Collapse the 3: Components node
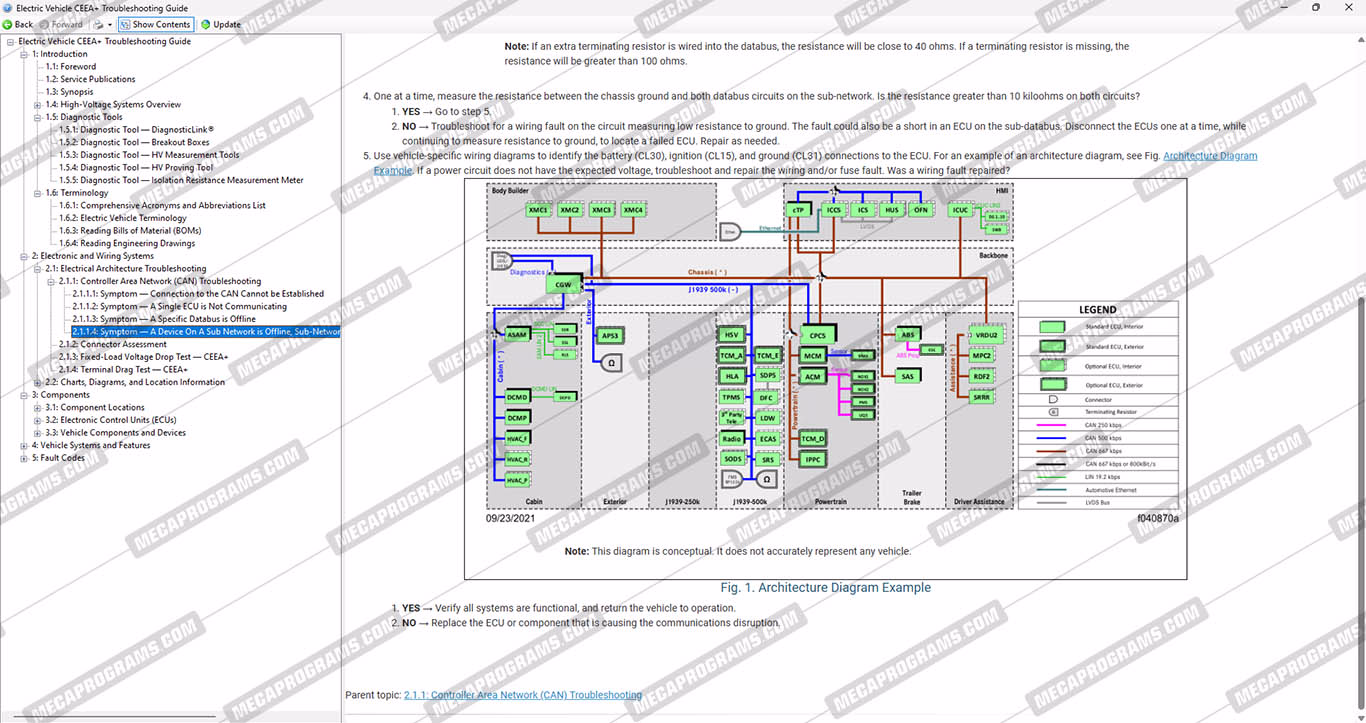Viewport: 1366px width, 723px height. pos(24,395)
